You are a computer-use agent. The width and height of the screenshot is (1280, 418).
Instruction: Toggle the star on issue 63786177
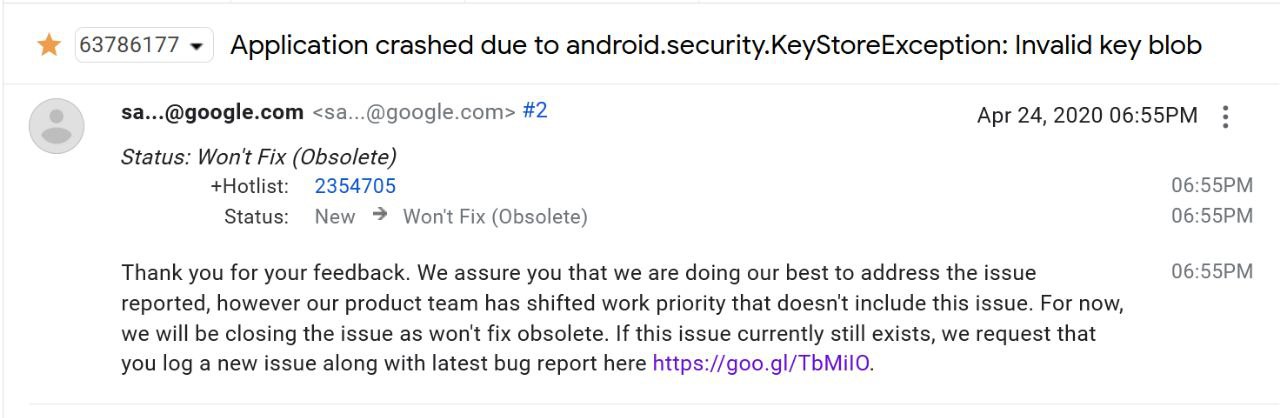pyautogui.click(x=49, y=45)
